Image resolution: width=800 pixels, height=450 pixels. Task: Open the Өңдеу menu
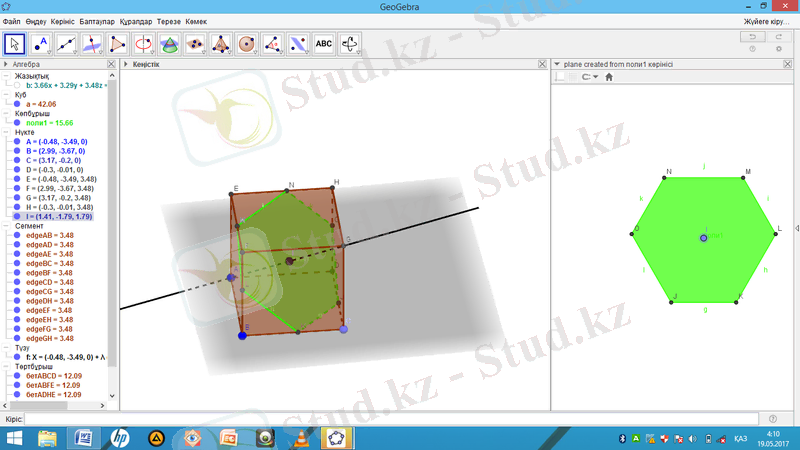tap(36, 21)
